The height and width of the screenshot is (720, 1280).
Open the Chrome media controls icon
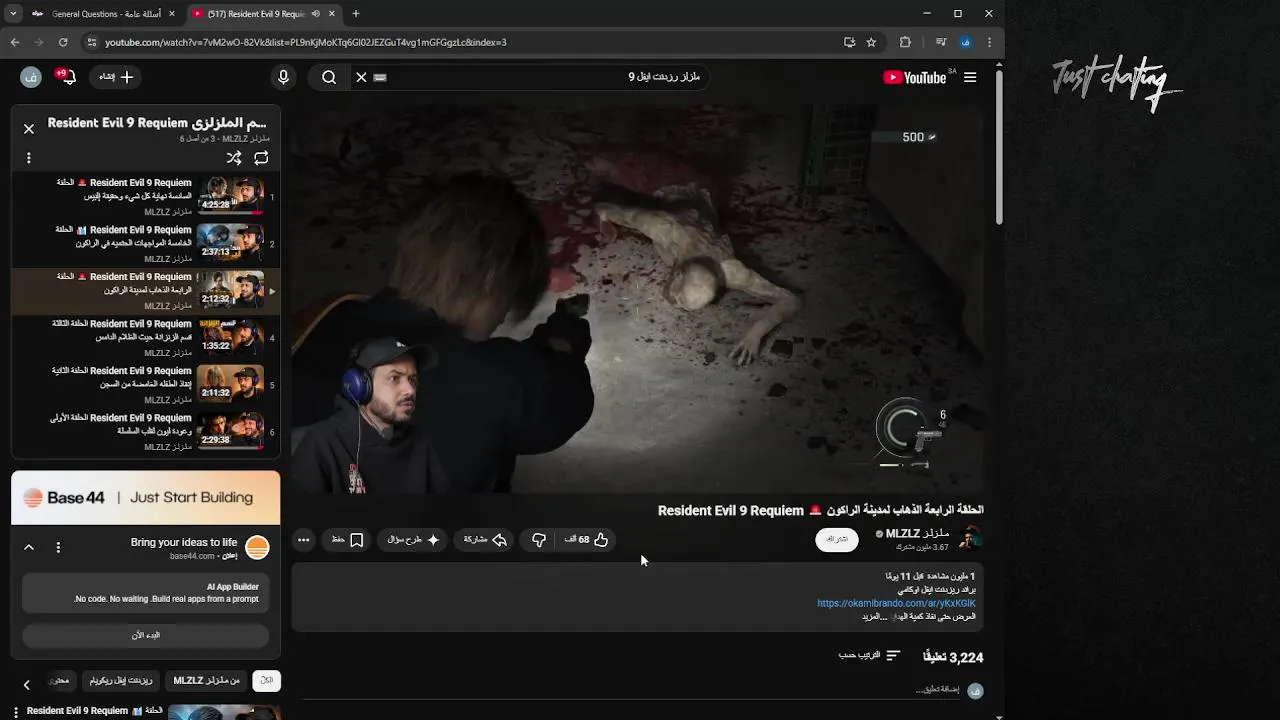pos(941,42)
